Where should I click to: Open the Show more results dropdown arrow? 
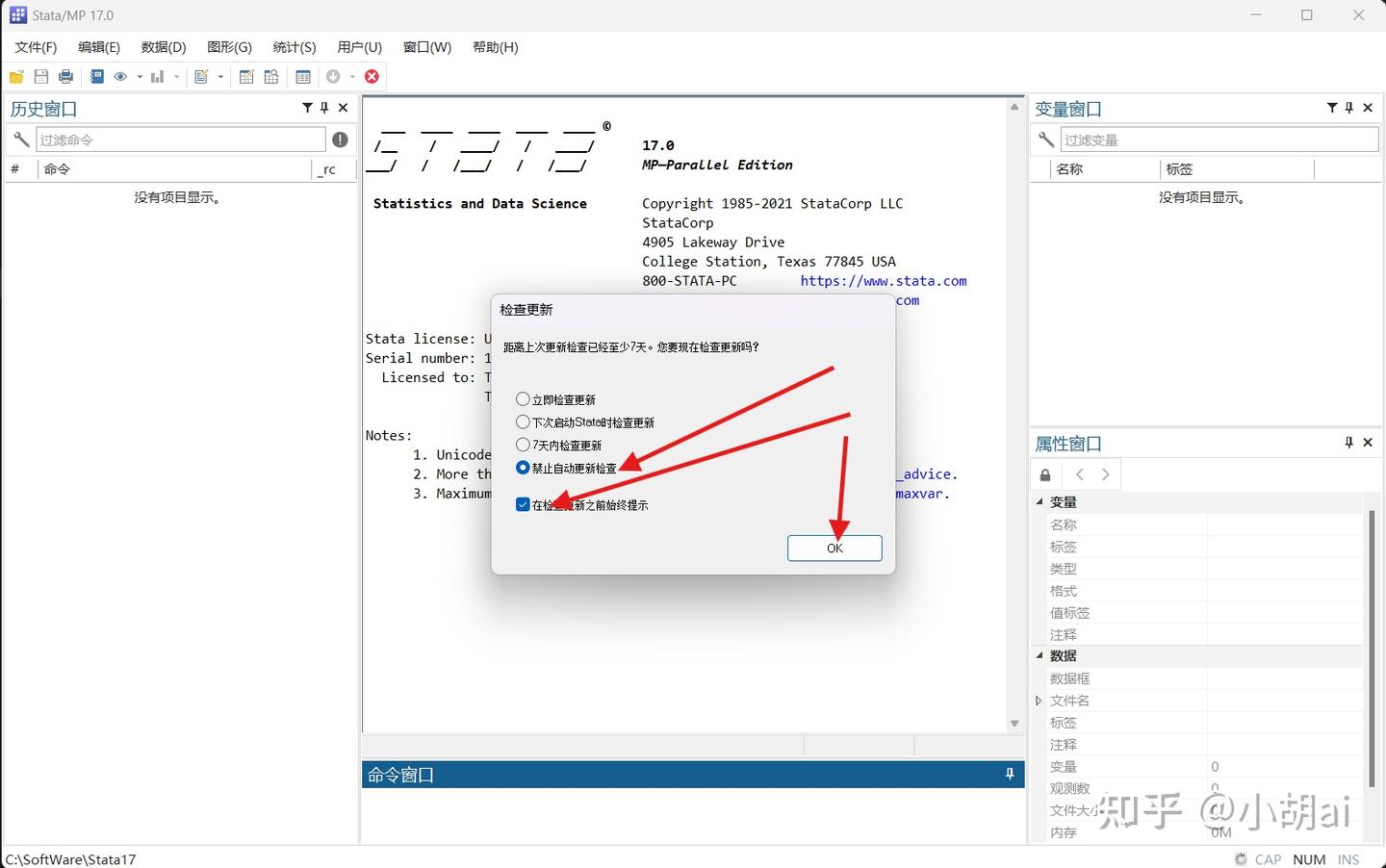[352, 77]
